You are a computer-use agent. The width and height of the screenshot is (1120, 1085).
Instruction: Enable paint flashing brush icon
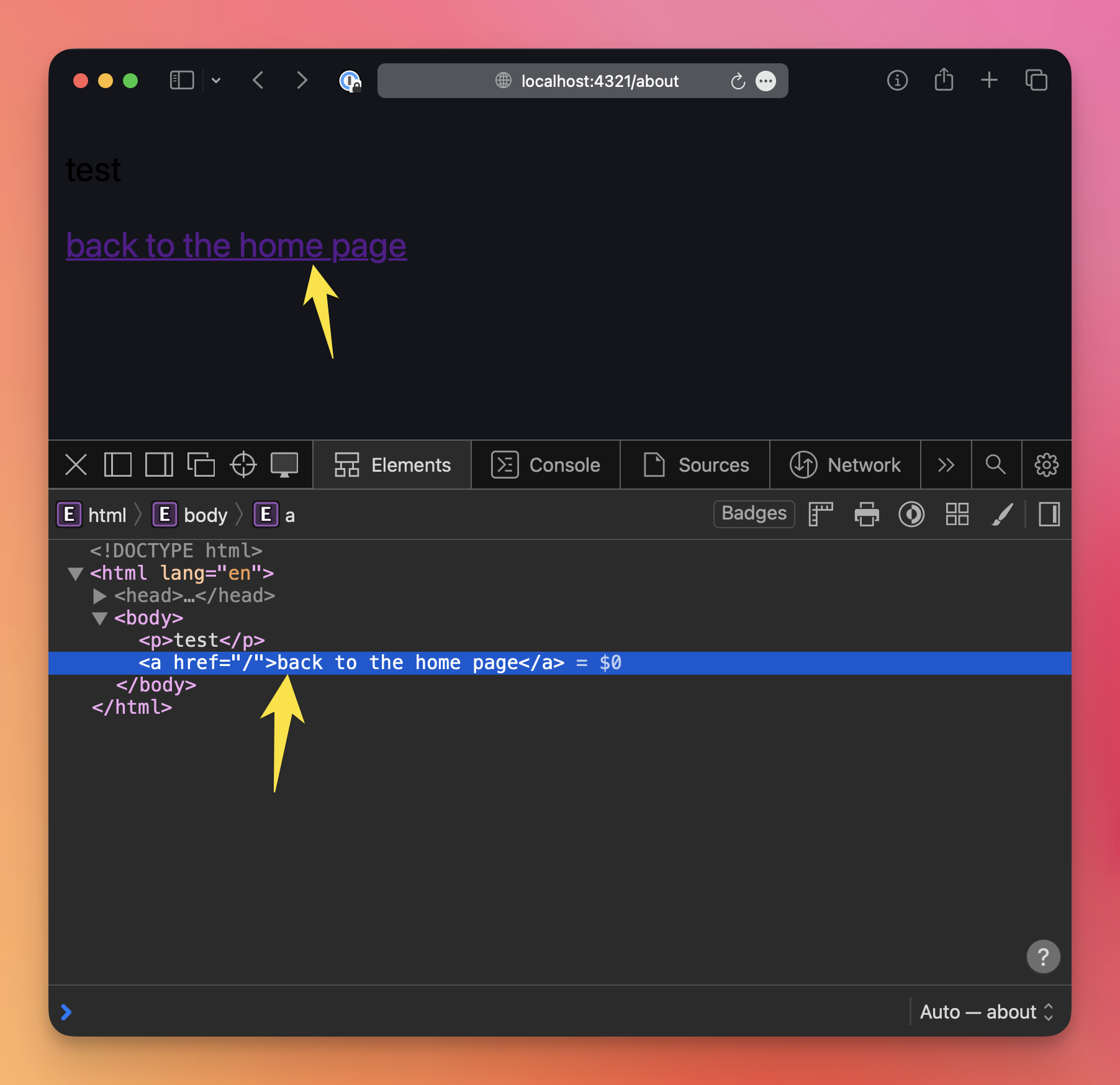tap(1002, 515)
